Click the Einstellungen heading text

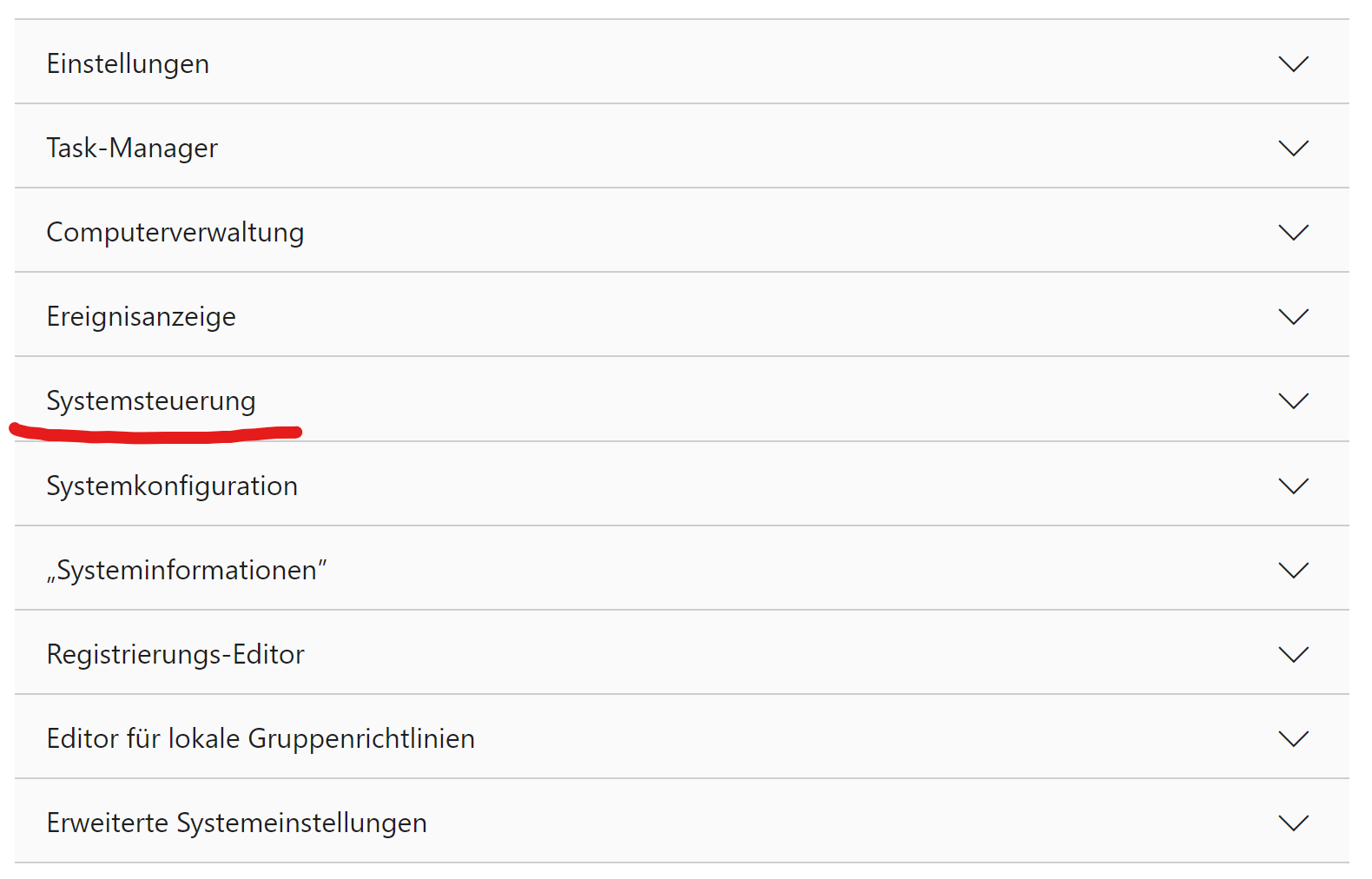coord(128,64)
